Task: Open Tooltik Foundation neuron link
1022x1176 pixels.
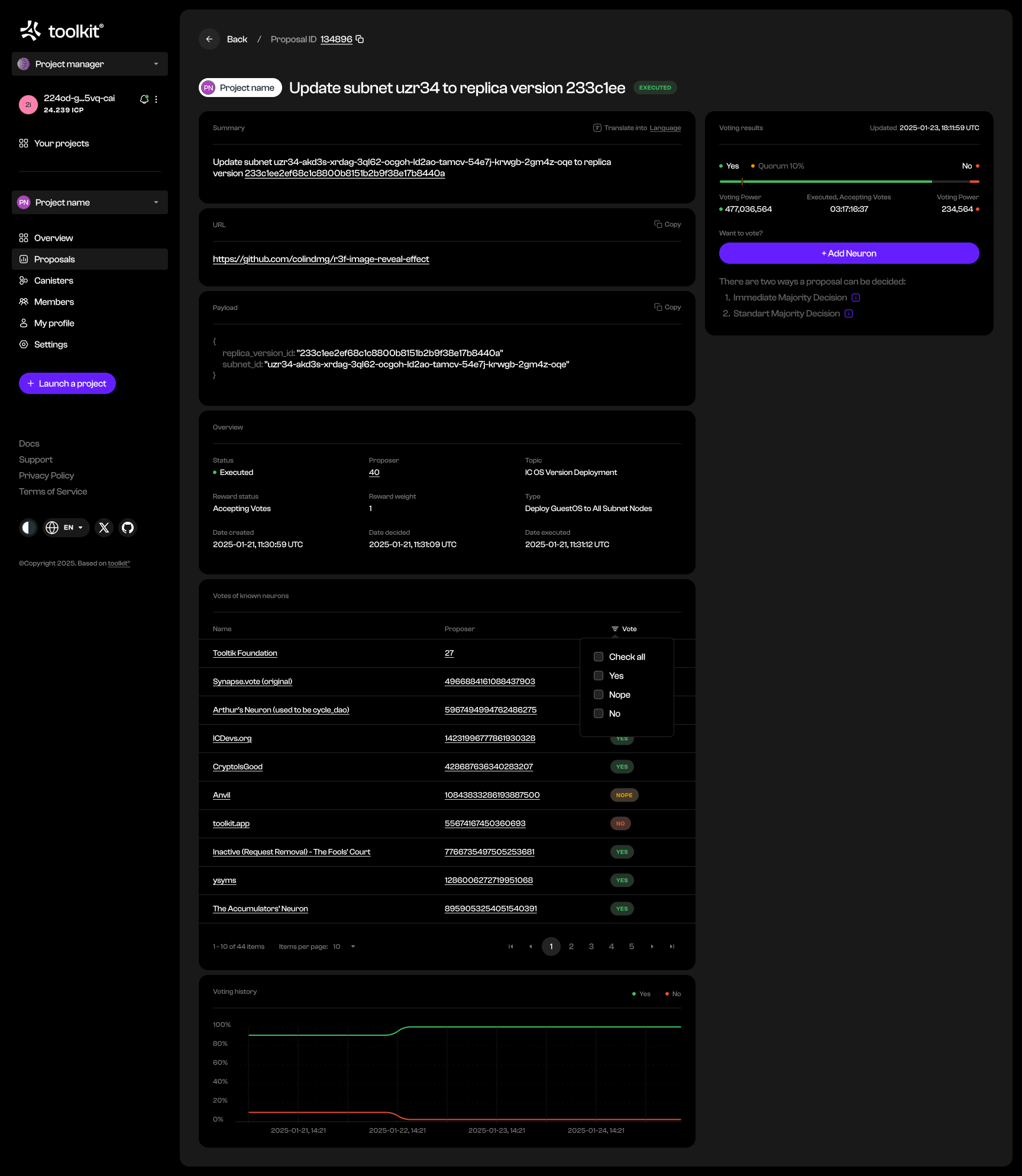Action: (x=245, y=653)
